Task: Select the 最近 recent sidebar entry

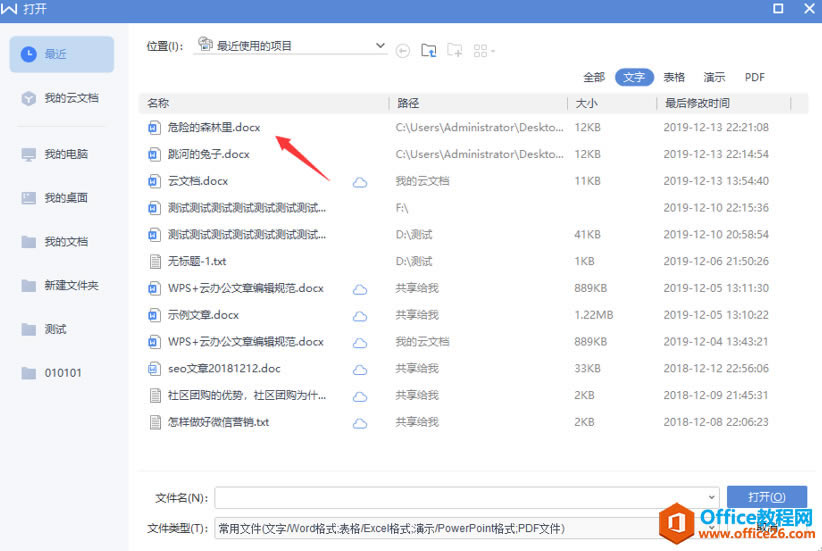Action: [x=62, y=54]
